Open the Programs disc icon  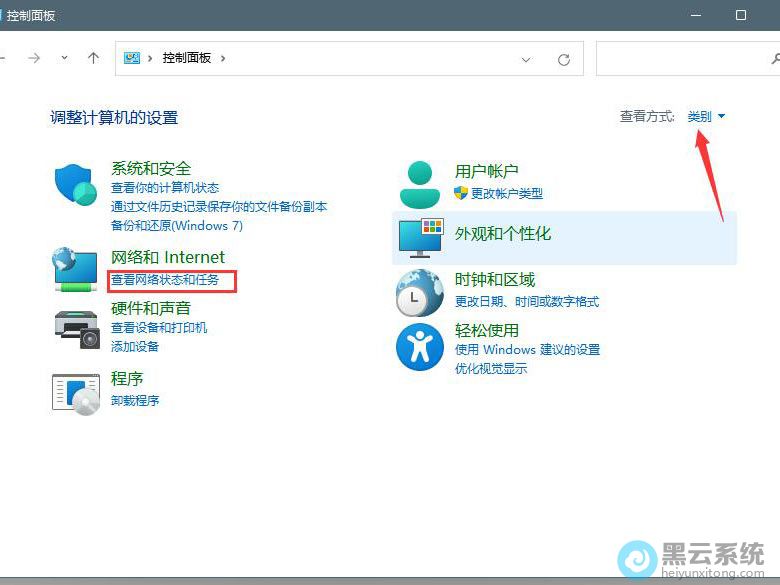tap(76, 393)
